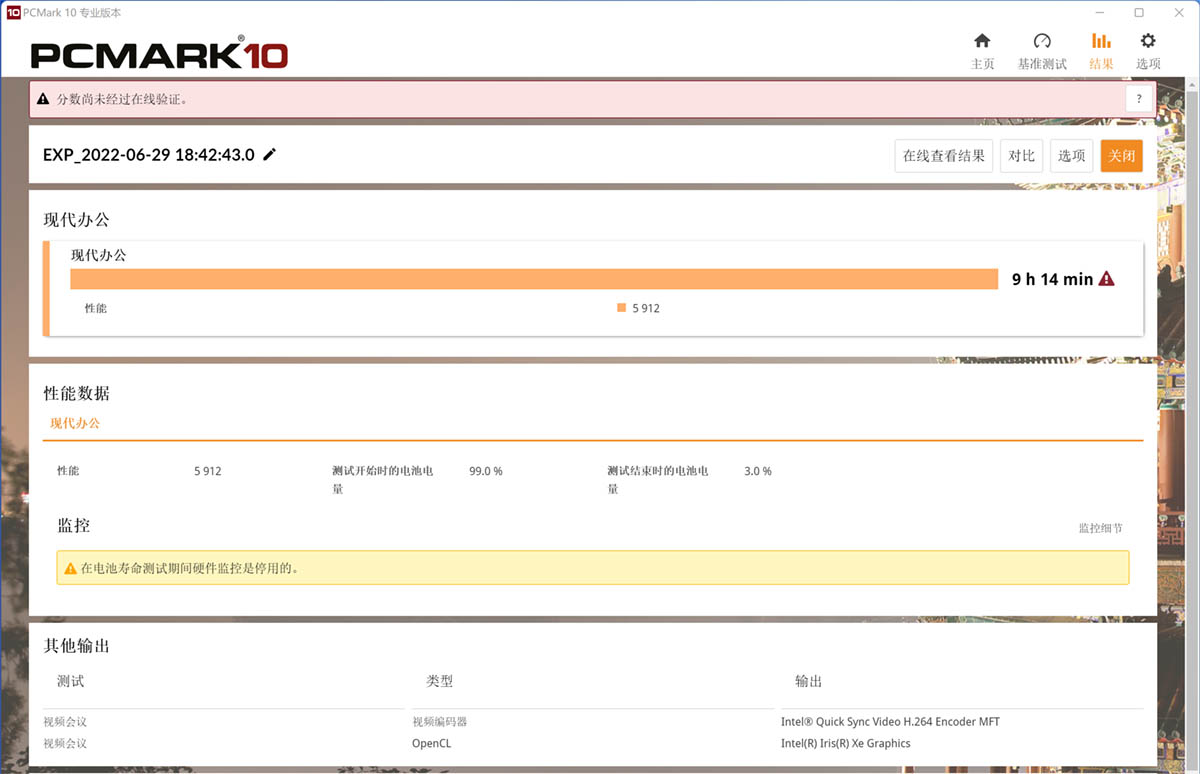Click the EXP_2022-06-29 result title text
This screenshot has width=1200, height=774.
pos(148,155)
